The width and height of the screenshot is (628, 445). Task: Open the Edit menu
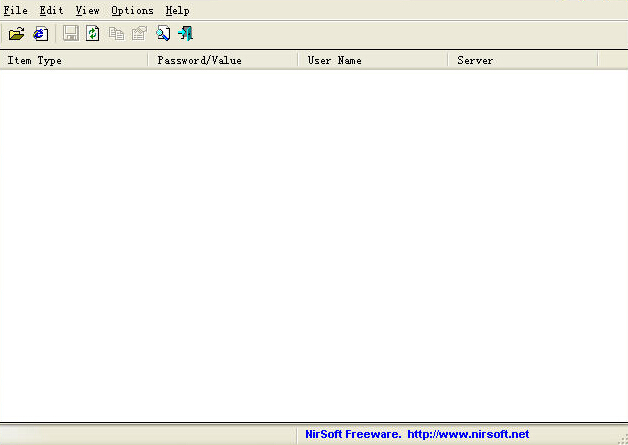(x=52, y=10)
